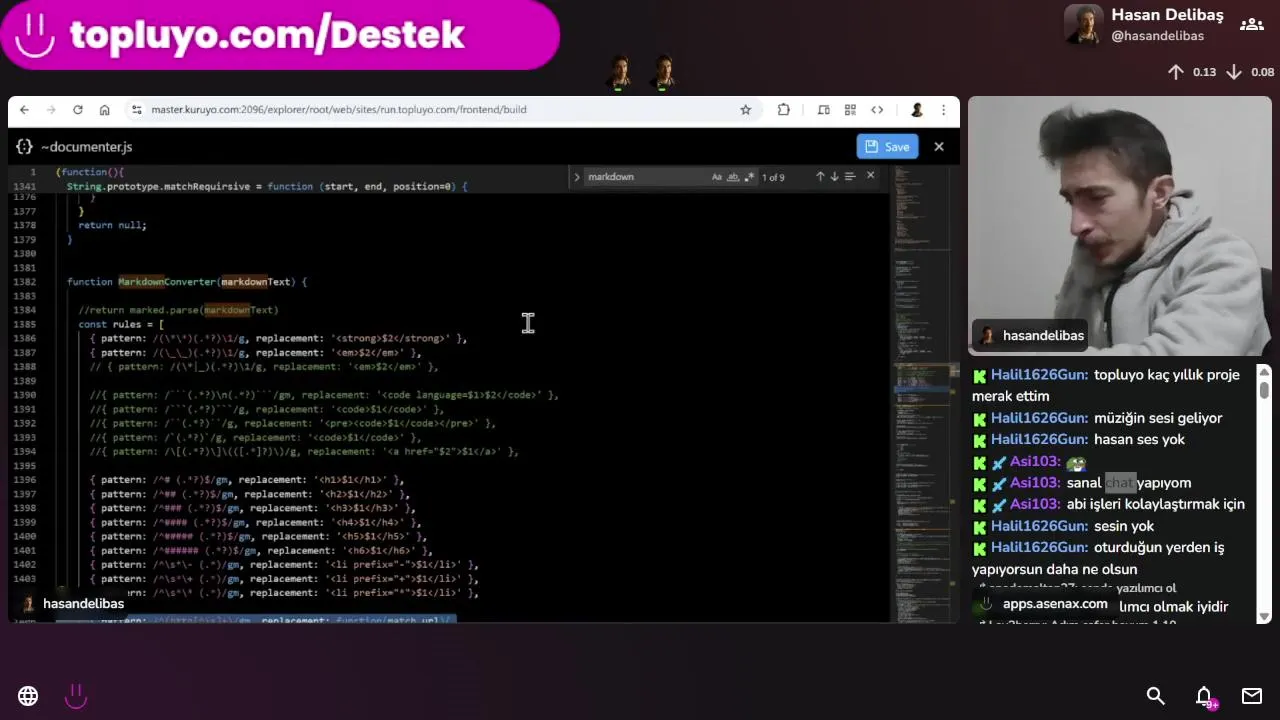The image size is (1280, 720).
Task: Click the address bar URL field
Action: pyautogui.click(x=440, y=110)
